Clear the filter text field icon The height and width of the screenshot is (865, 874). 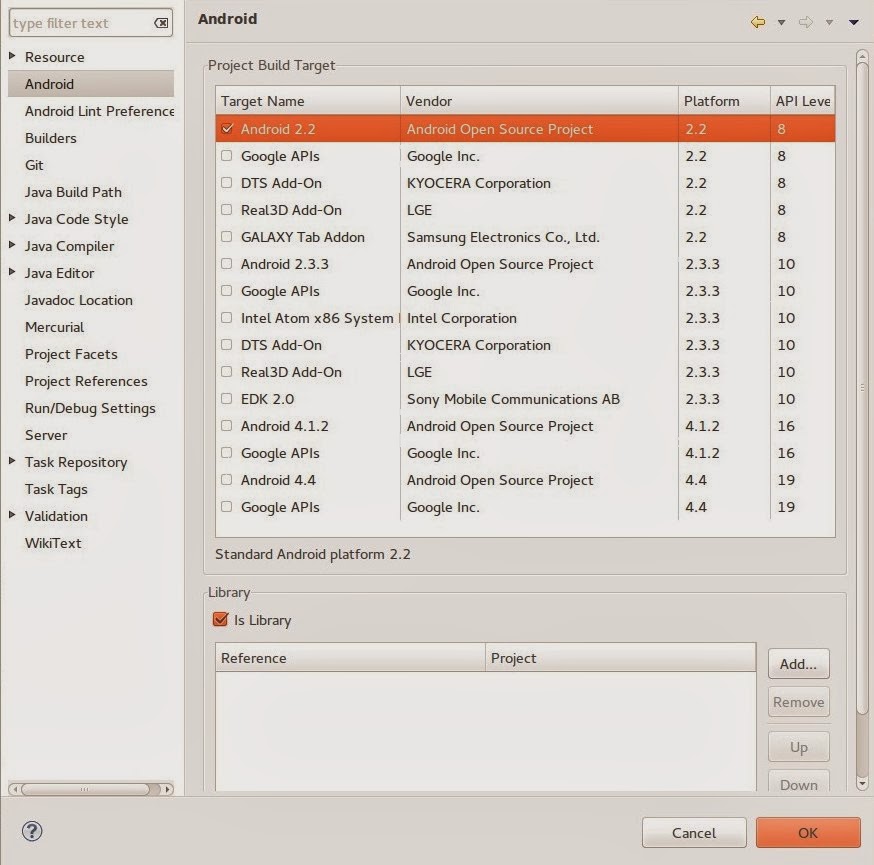point(161,23)
